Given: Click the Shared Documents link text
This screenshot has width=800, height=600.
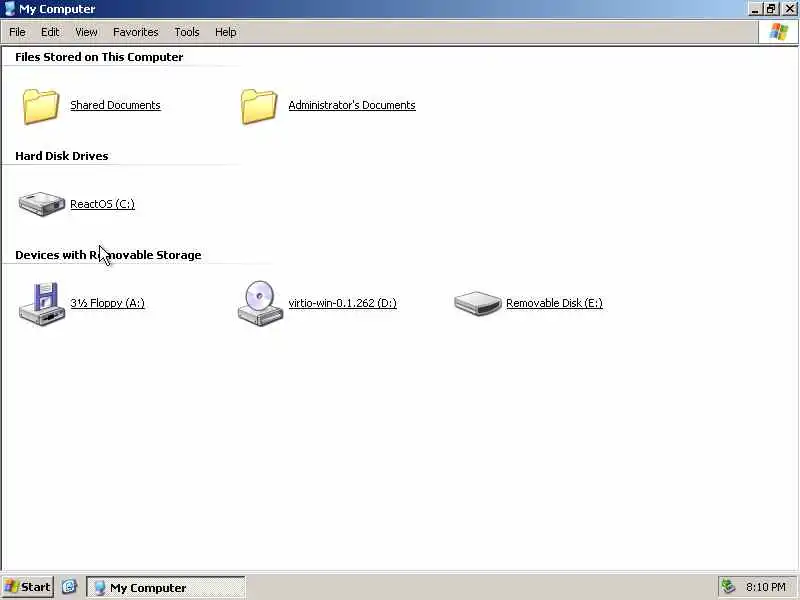Looking at the screenshot, I should point(115,105).
